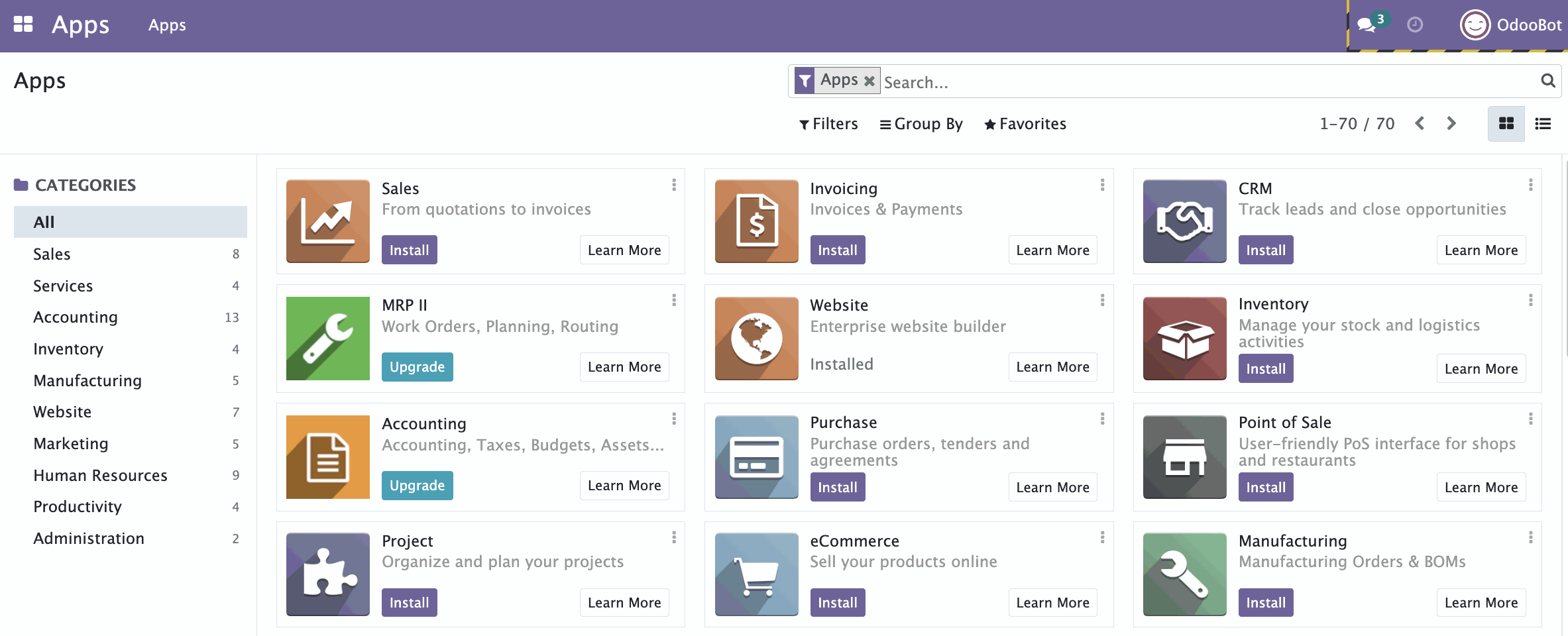Install the Purchase app
The image size is (1568, 636).
[x=838, y=487]
